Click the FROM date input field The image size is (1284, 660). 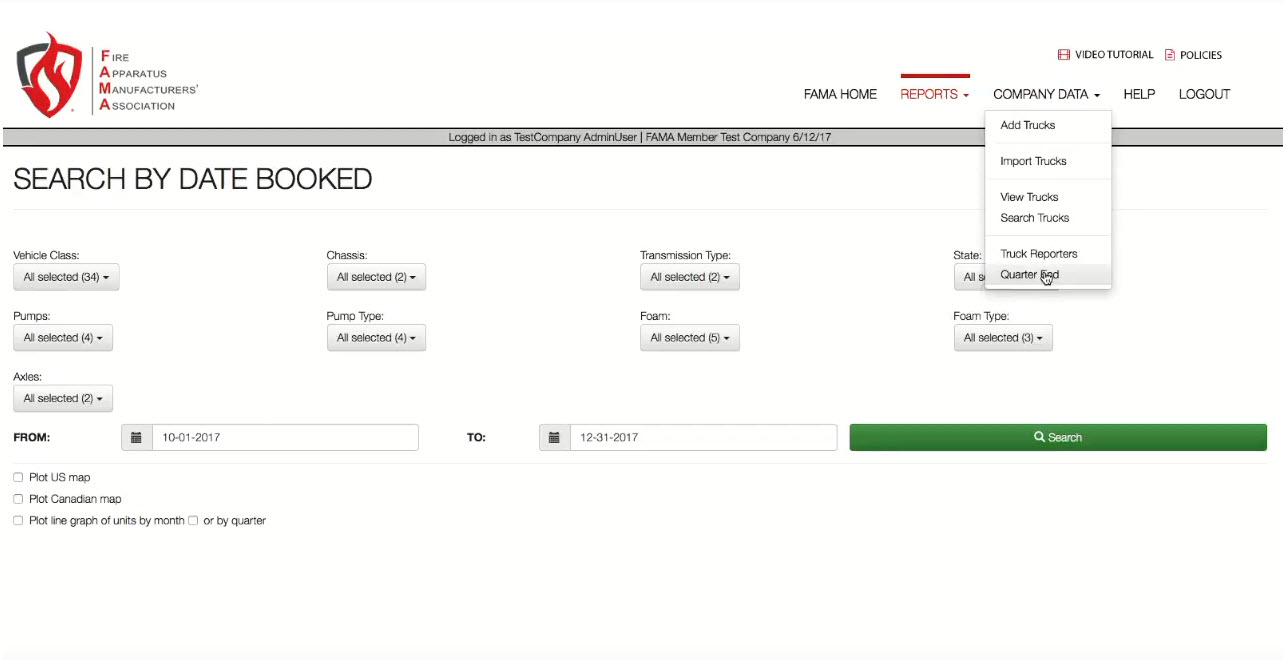click(x=284, y=437)
